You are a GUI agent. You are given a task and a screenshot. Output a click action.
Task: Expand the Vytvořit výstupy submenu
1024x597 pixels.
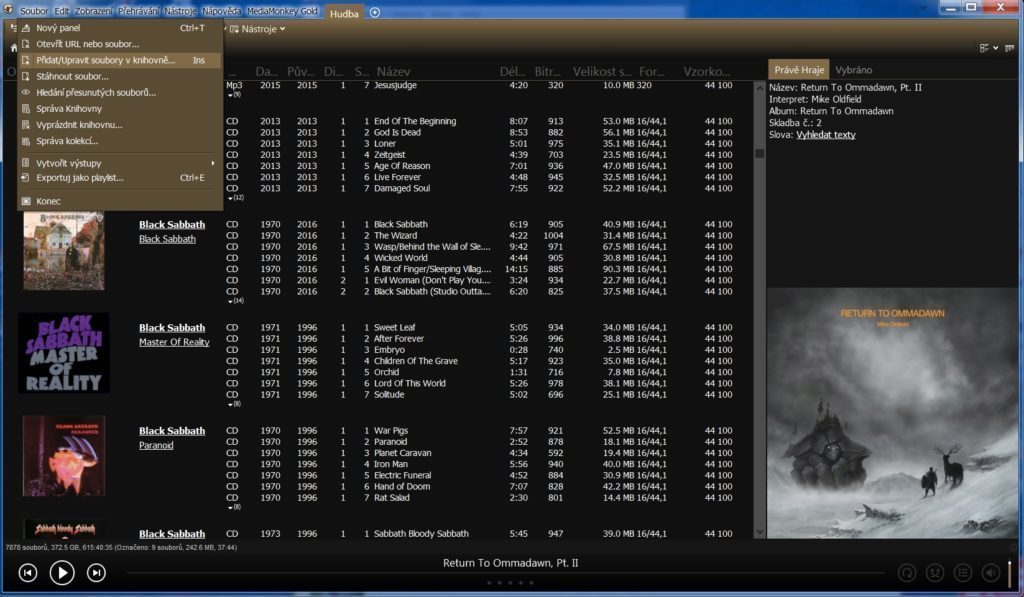point(120,163)
